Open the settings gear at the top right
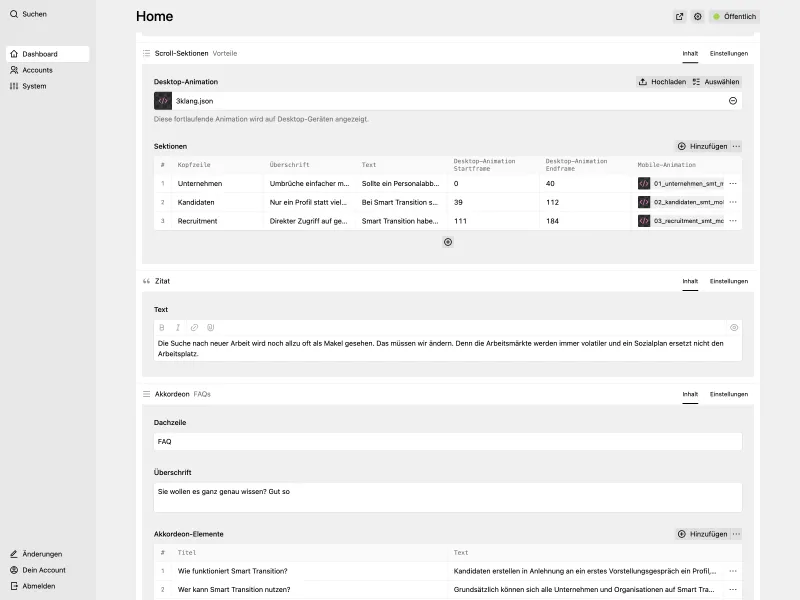Screen dimensions: 800x600 pyautogui.click(x=697, y=16)
